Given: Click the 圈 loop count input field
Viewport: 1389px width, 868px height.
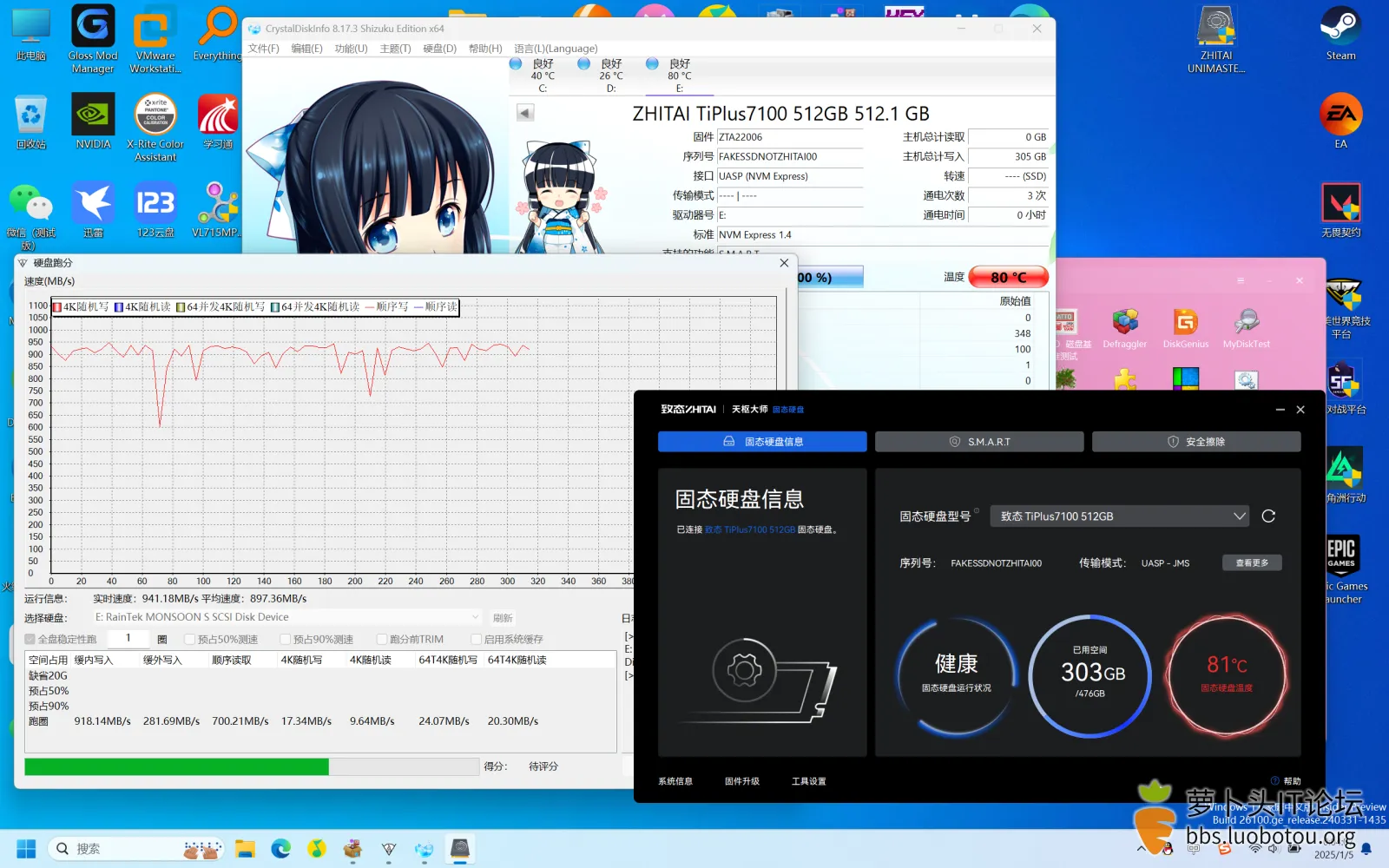Looking at the screenshot, I should click(128, 639).
